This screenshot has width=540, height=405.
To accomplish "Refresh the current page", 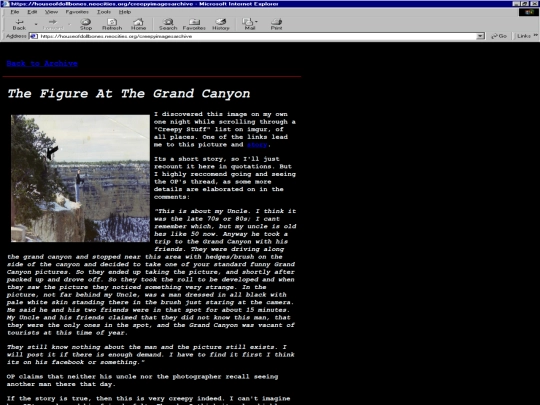I will pyautogui.click(x=112, y=24).
